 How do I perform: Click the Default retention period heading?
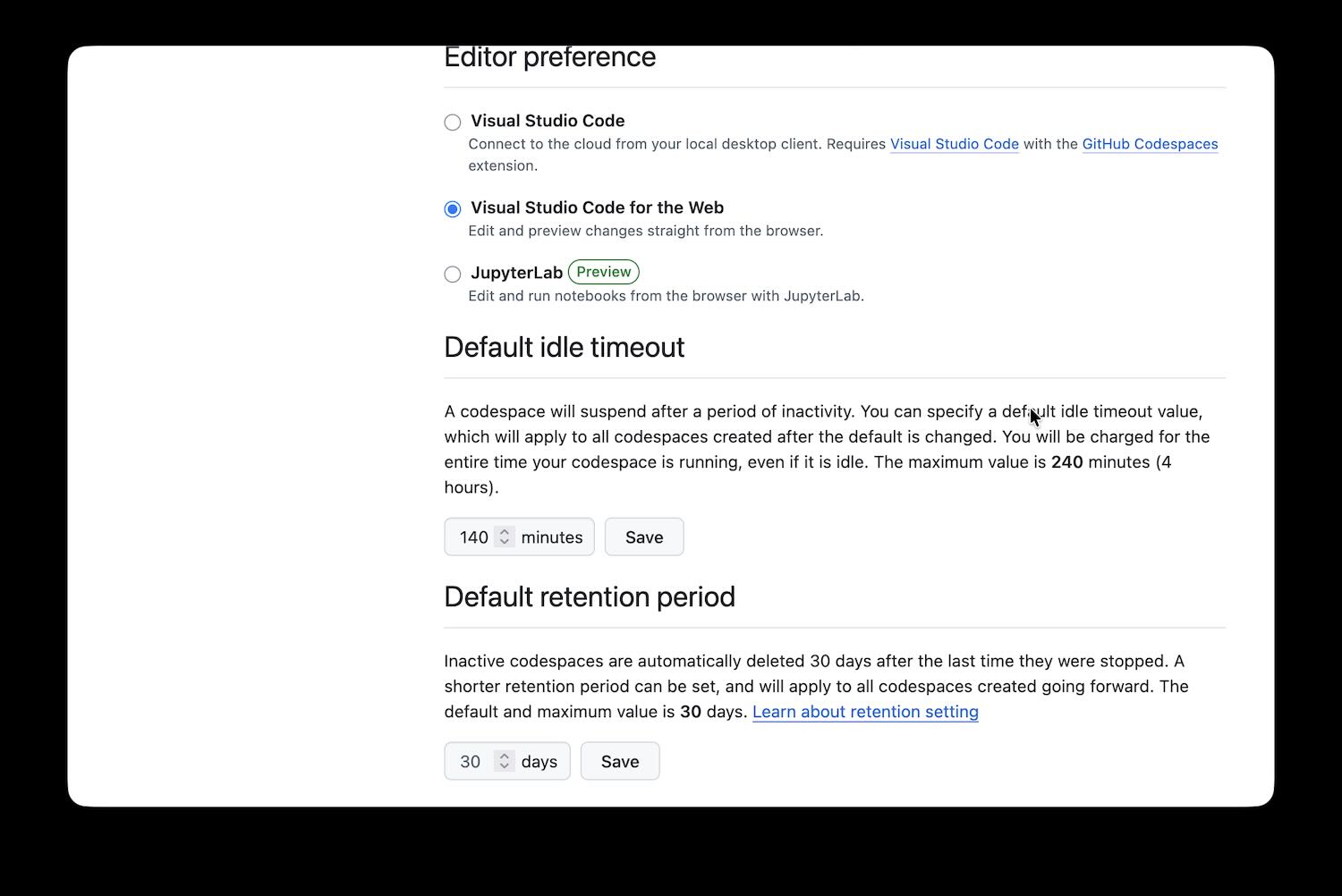click(589, 596)
